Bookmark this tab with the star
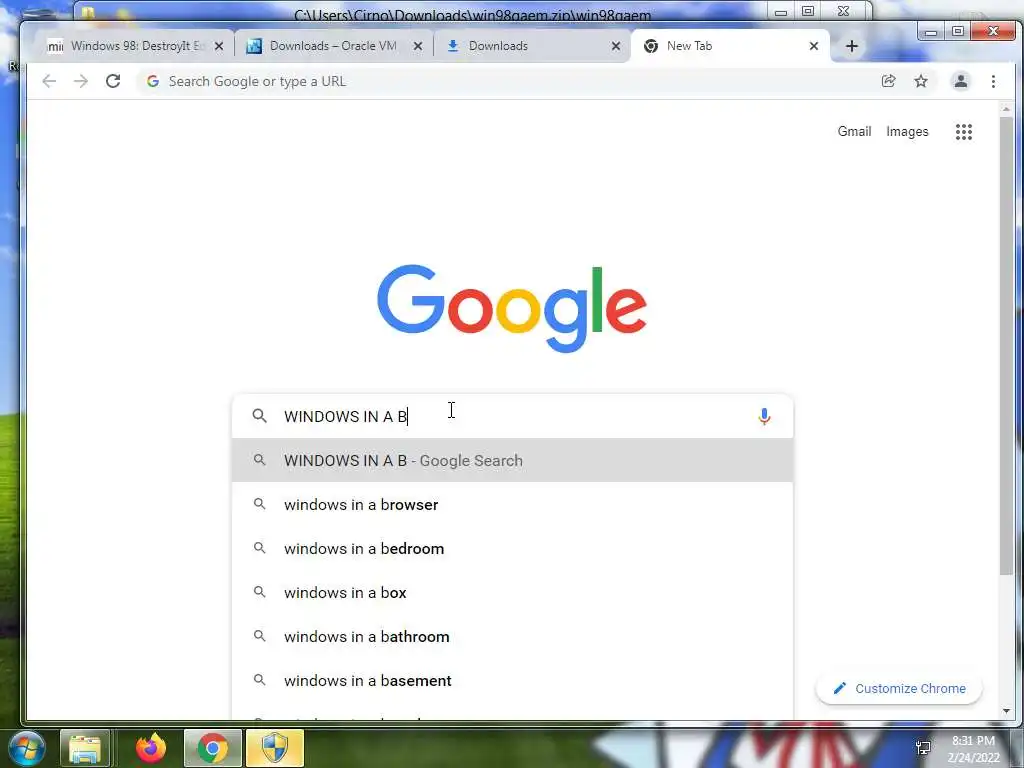Screen dimensions: 1024x768 click(x=921, y=81)
